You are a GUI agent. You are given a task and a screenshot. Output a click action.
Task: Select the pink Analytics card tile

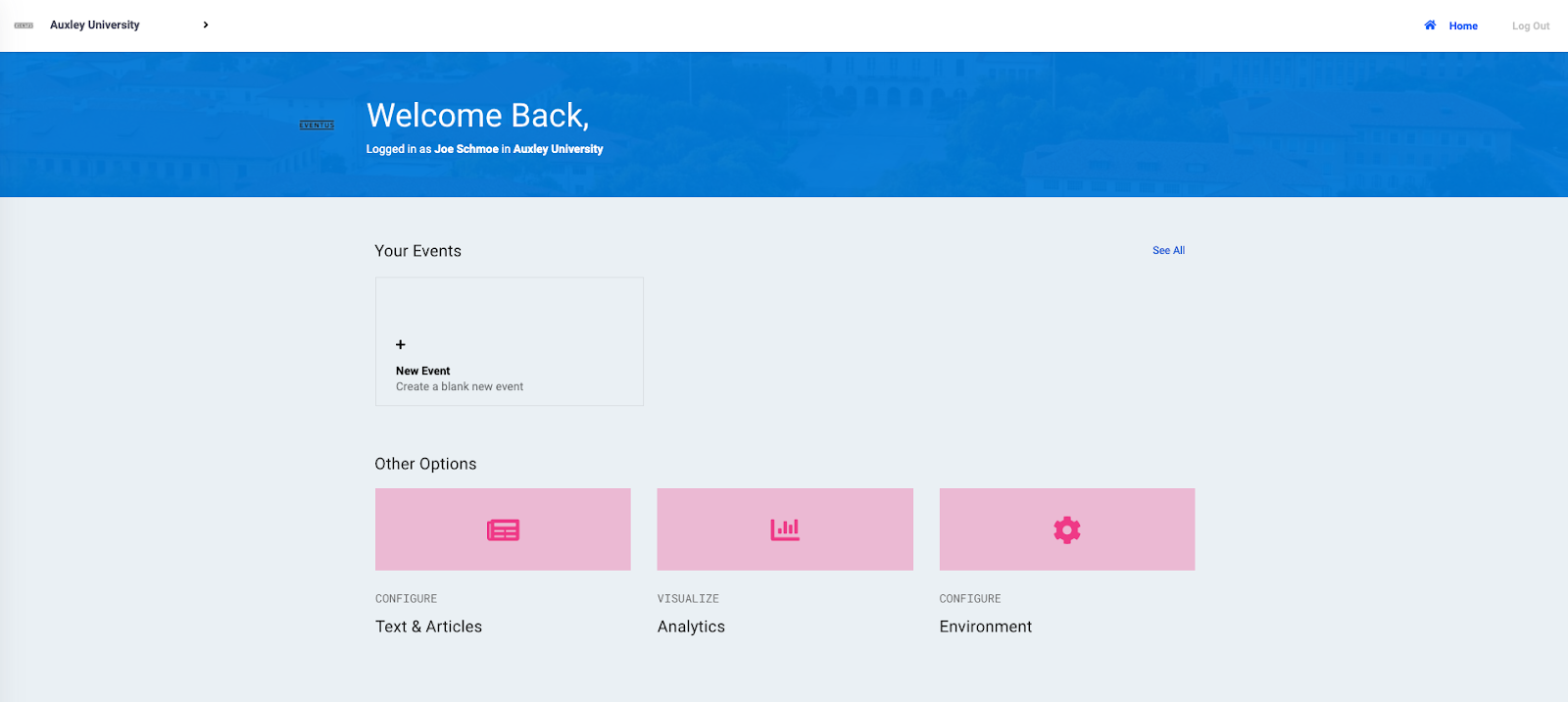[x=785, y=529]
